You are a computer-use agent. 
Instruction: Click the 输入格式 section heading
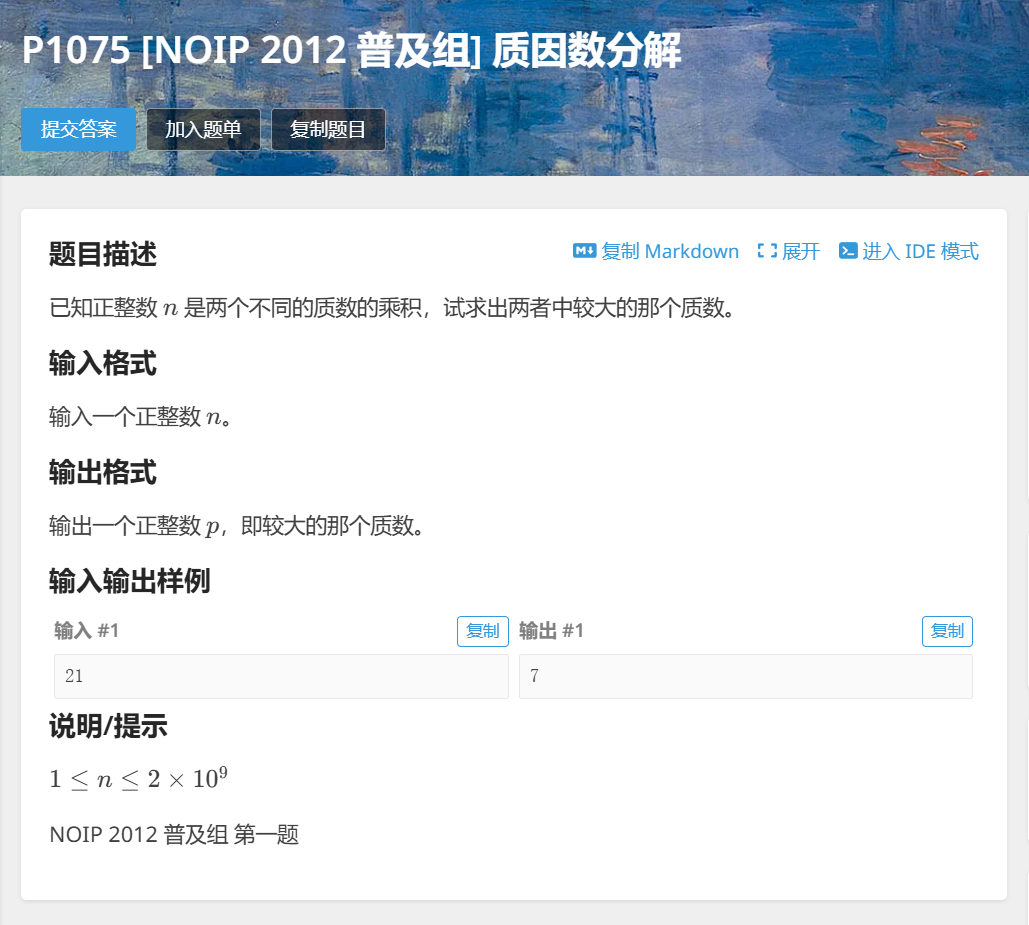point(100,364)
